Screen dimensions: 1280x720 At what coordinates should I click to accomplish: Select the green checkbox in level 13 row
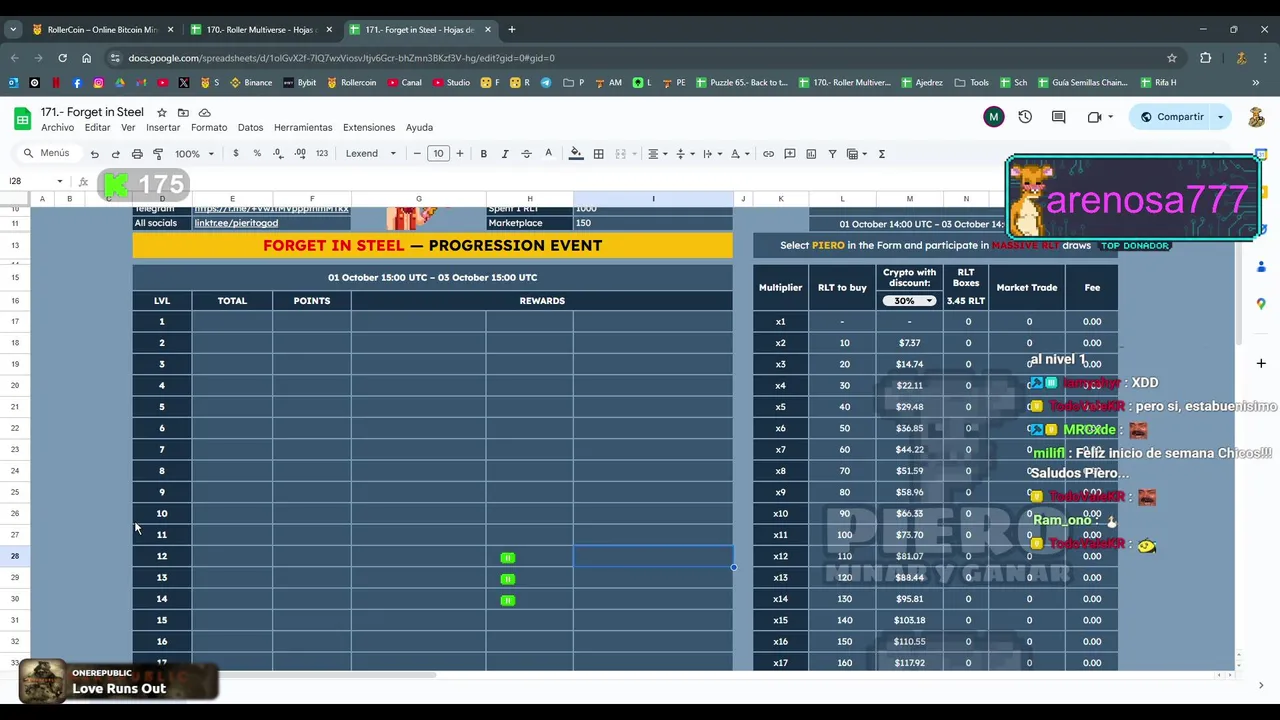coord(508,579)
